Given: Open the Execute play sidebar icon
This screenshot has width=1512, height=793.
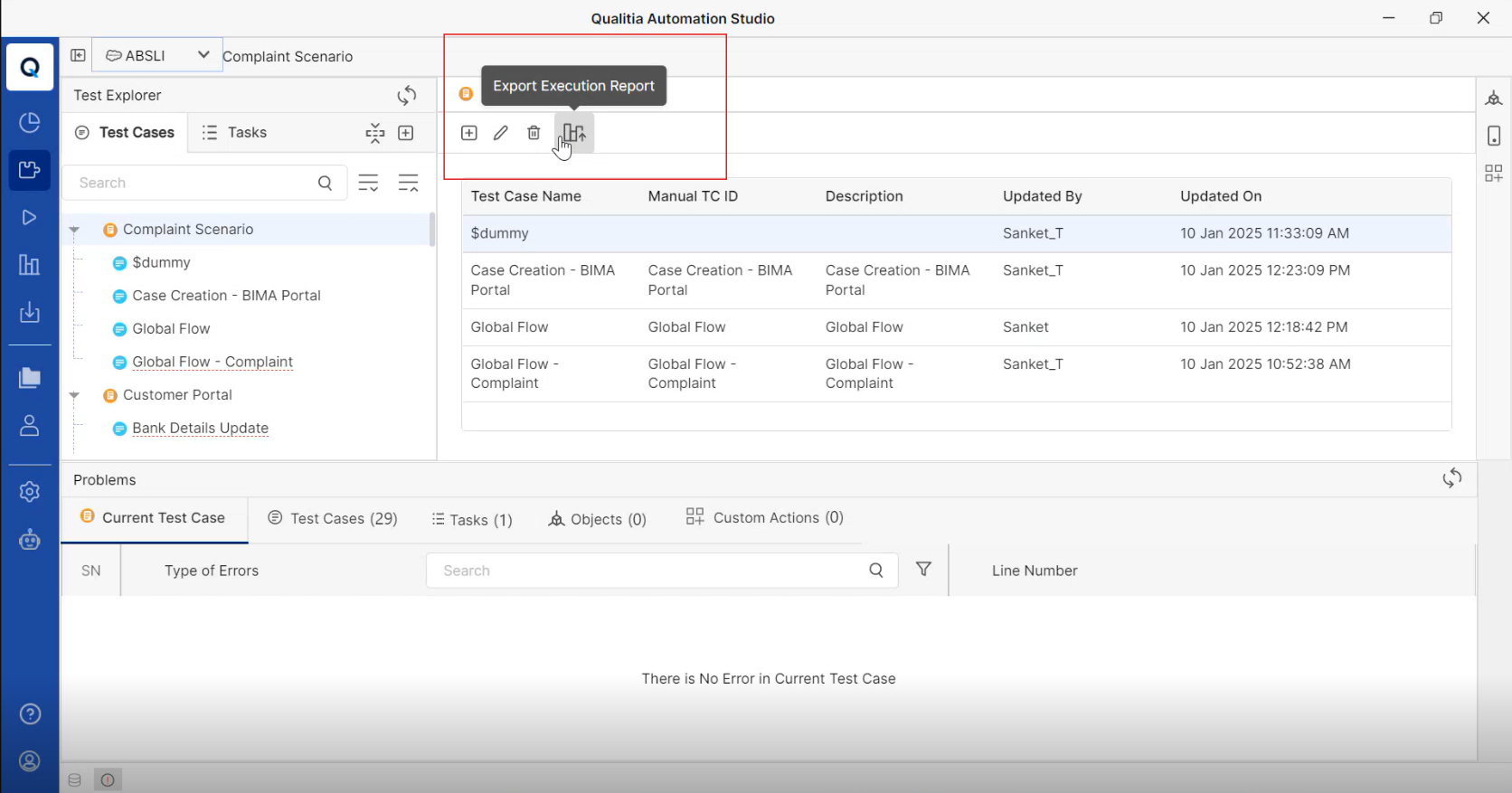Looking at the screenshot, I should tap(30, 217).
